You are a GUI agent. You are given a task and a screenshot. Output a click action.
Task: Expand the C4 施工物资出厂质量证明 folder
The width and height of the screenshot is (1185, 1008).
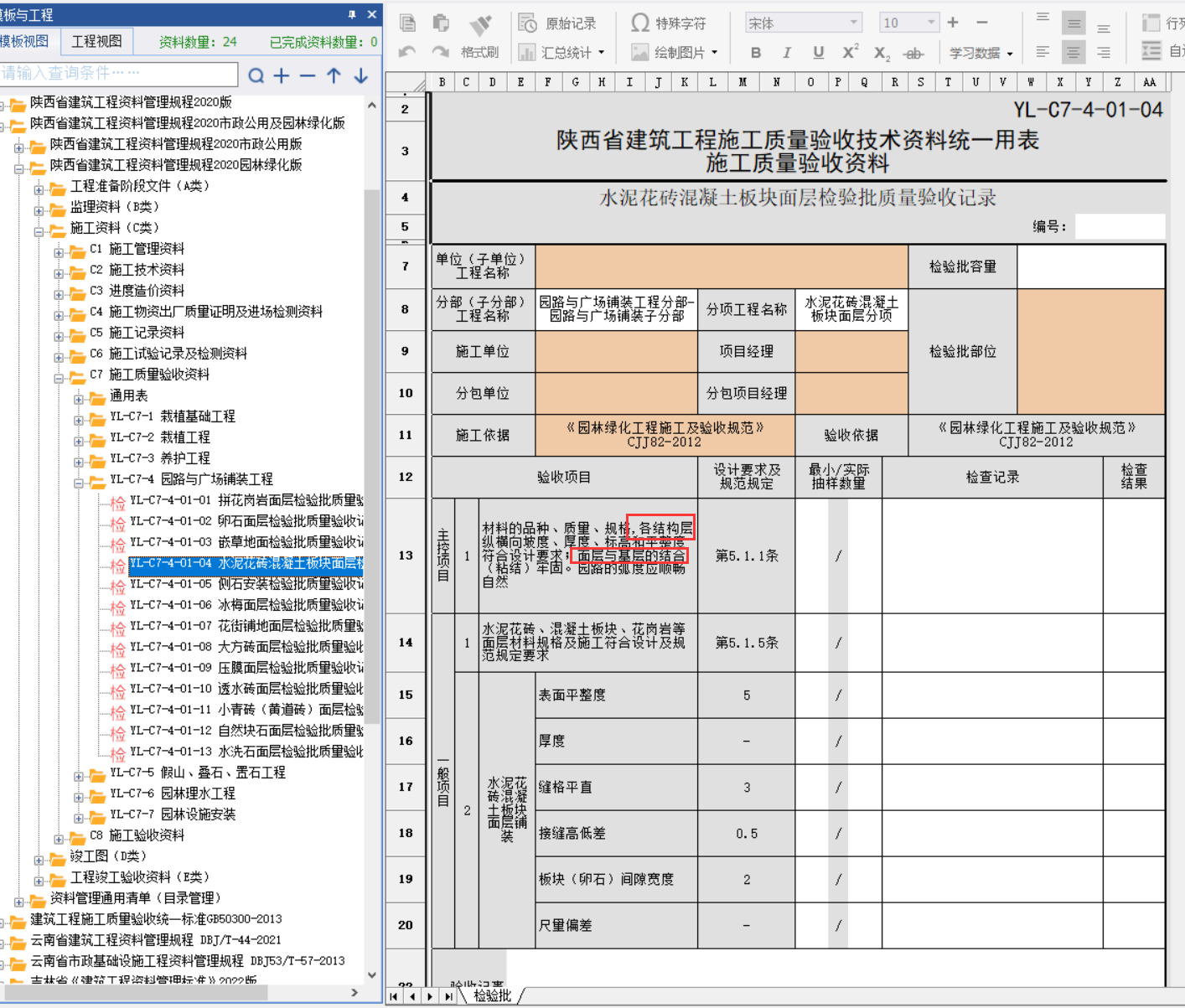tap(59, 316)
